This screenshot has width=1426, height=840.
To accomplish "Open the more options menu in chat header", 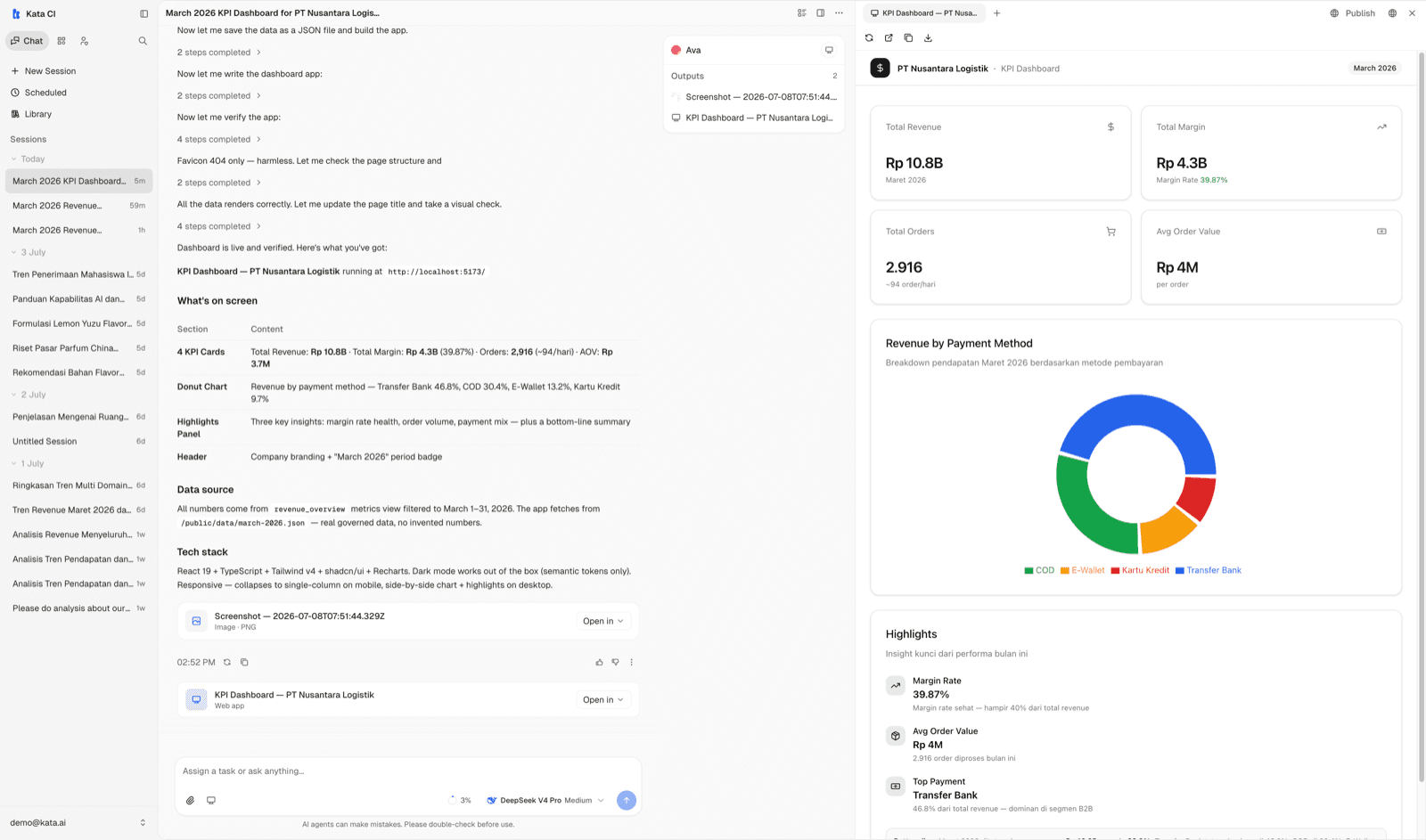I will (839, 13).
